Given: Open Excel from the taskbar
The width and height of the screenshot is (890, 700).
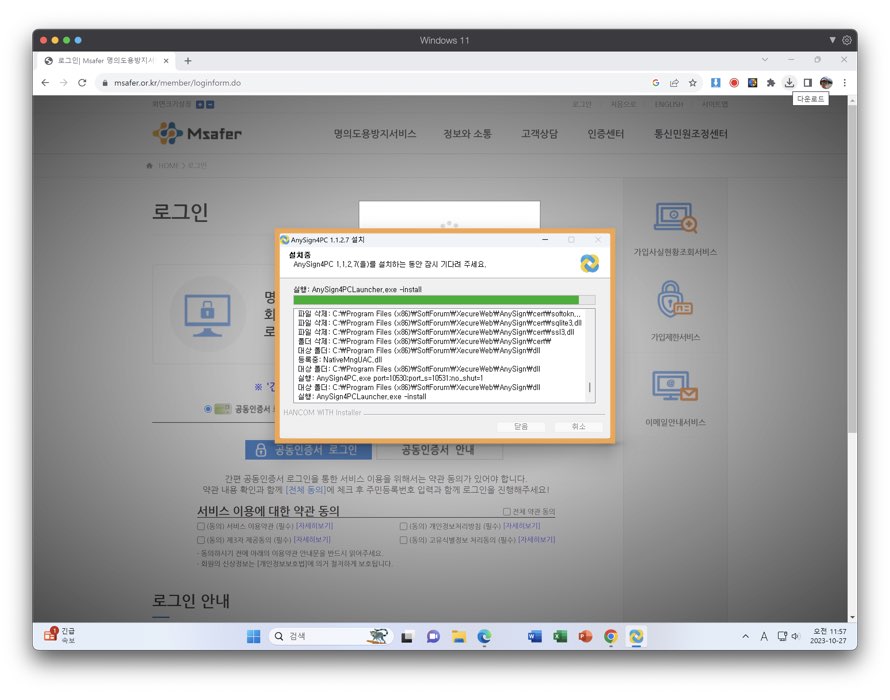Looking at the screenshot, I should (560, 636).
